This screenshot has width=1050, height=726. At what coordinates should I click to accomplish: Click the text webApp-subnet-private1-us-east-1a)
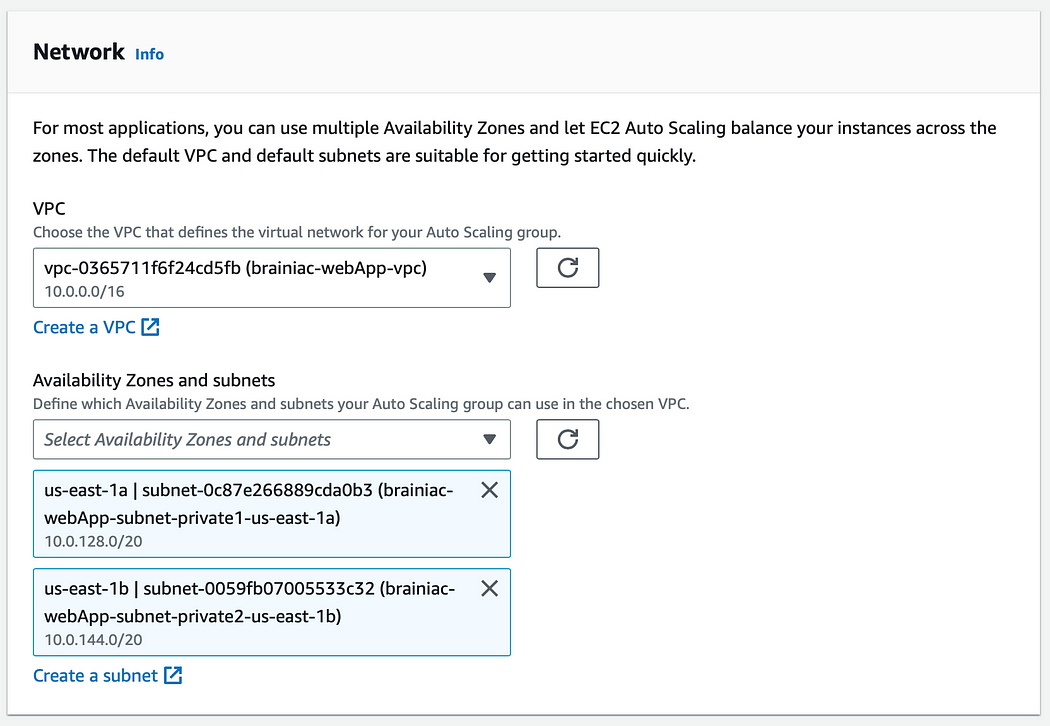coord(192,518)
